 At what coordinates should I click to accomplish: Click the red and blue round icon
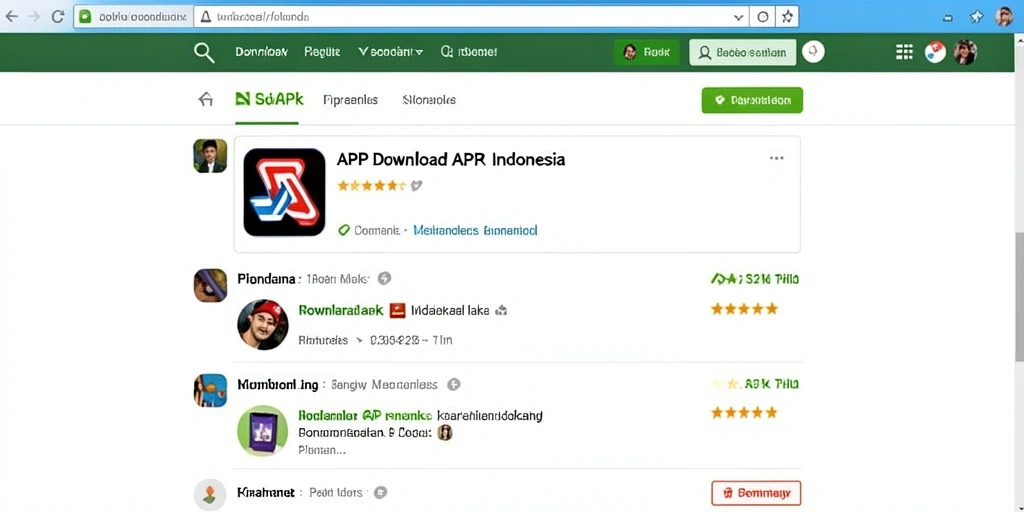click(x=935, y=52)
